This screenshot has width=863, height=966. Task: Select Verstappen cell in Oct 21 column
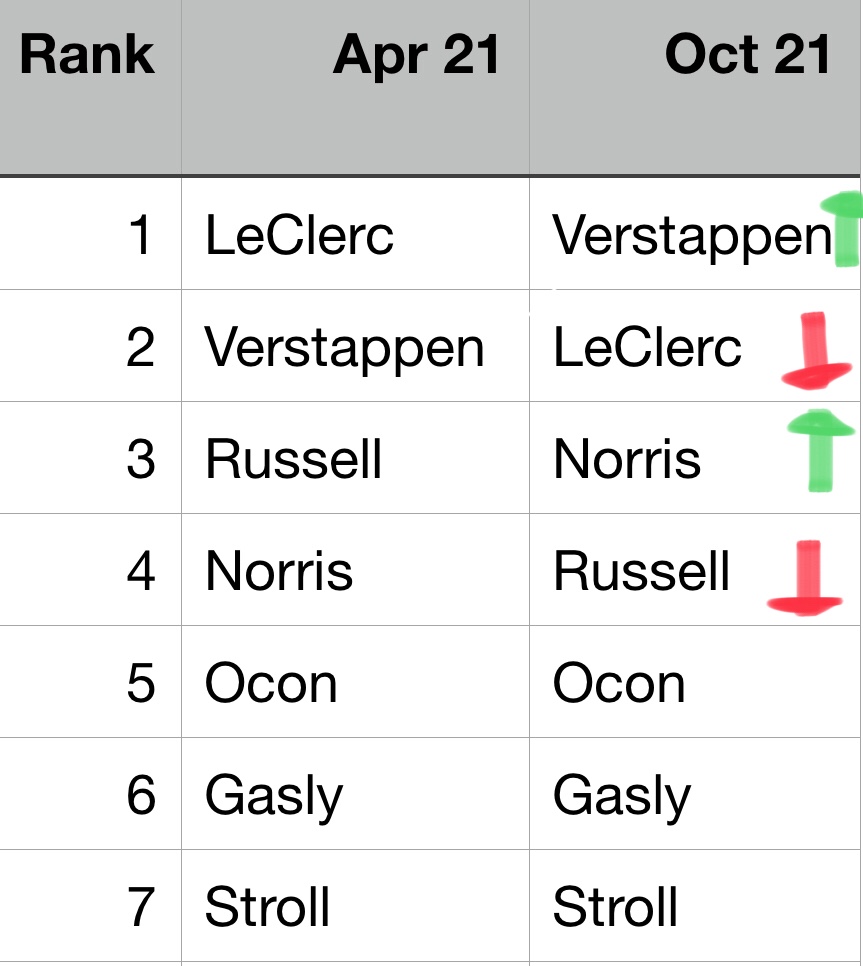point(690,236)
